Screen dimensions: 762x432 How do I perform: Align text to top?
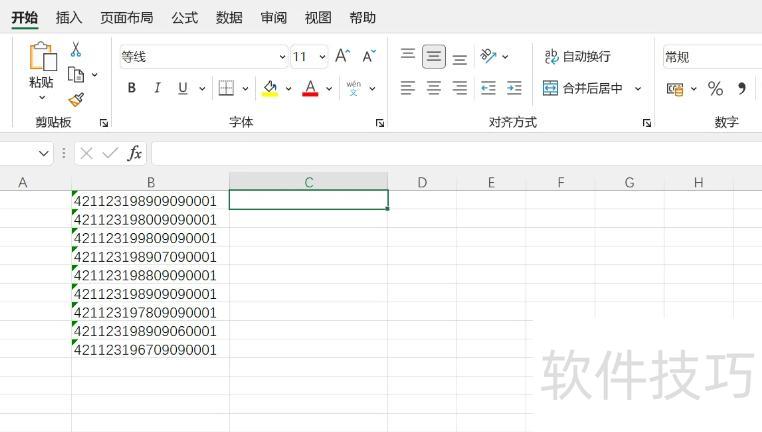point(408,54)
